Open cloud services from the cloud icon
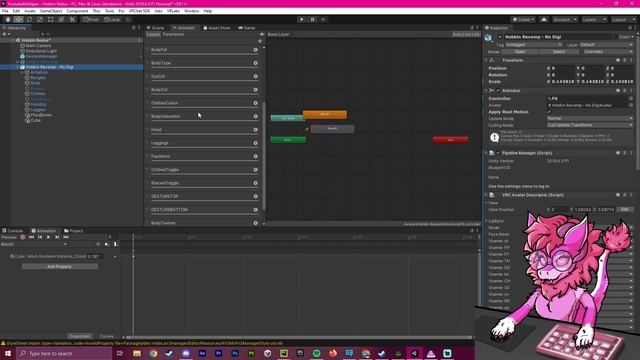 click(x=544, y=20)
